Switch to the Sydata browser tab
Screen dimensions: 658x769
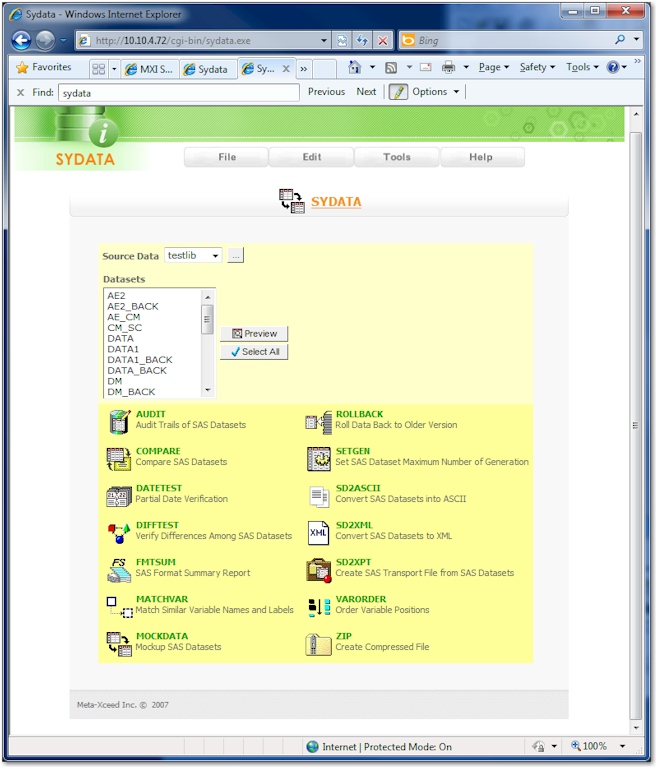(x=208, y=70)
